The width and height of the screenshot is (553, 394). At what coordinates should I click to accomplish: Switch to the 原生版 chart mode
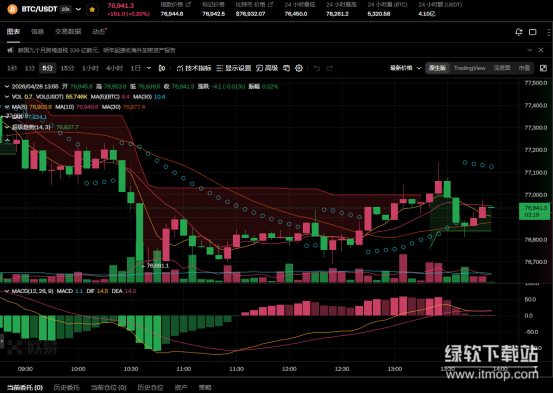tap(437, 68)
